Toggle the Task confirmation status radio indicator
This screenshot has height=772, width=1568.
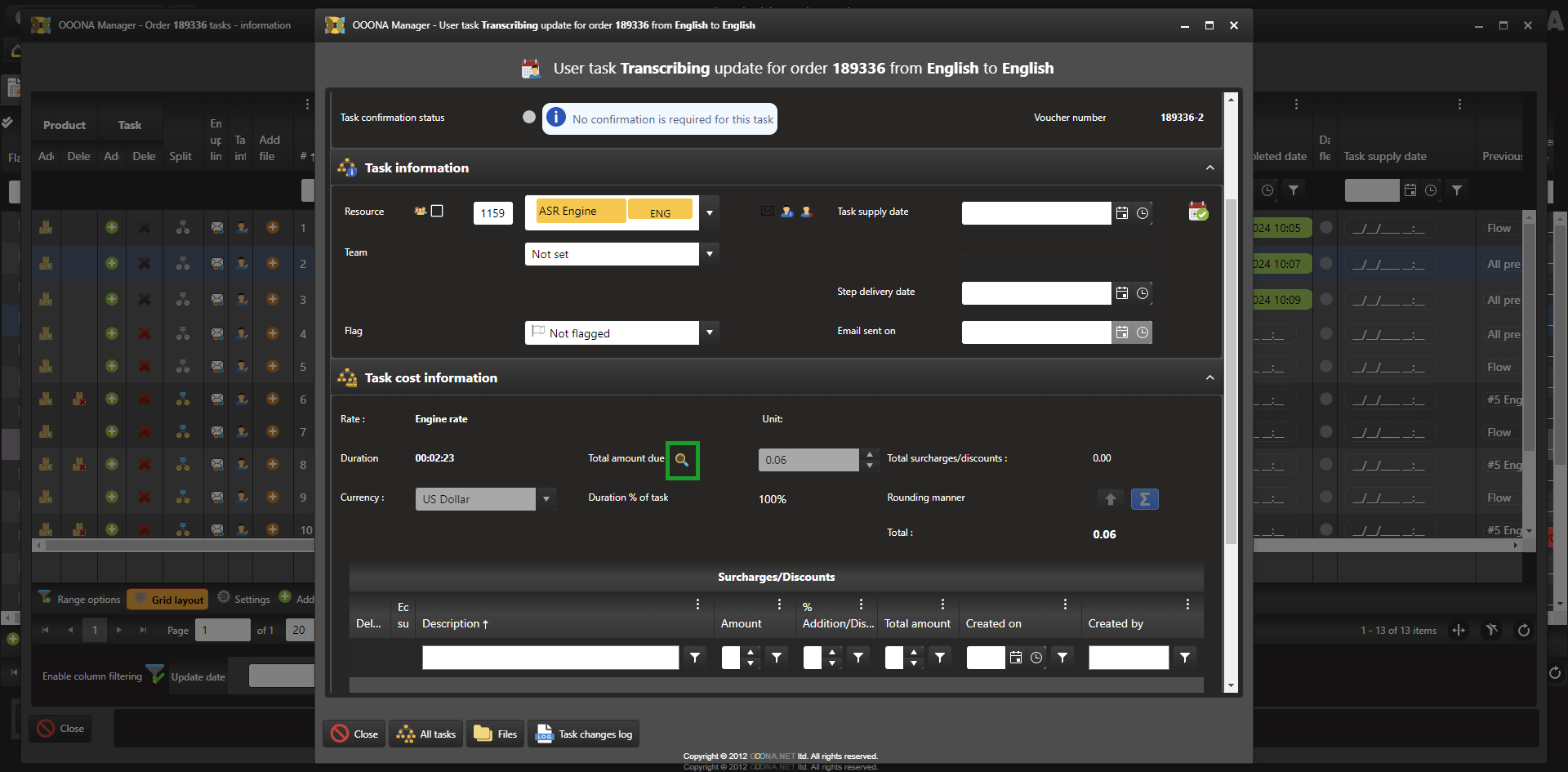529,117
